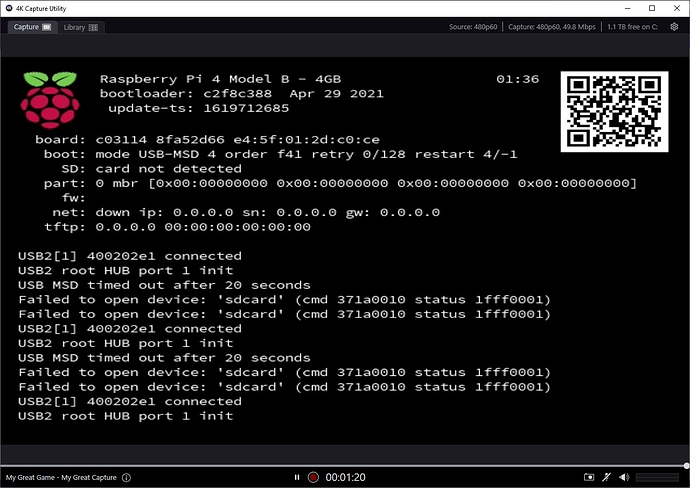Image resolution: width=690 pixels, height=488 pixels.
Task: Click the 'tftp: 0.0.0.0' line
Action: (177, 227)
